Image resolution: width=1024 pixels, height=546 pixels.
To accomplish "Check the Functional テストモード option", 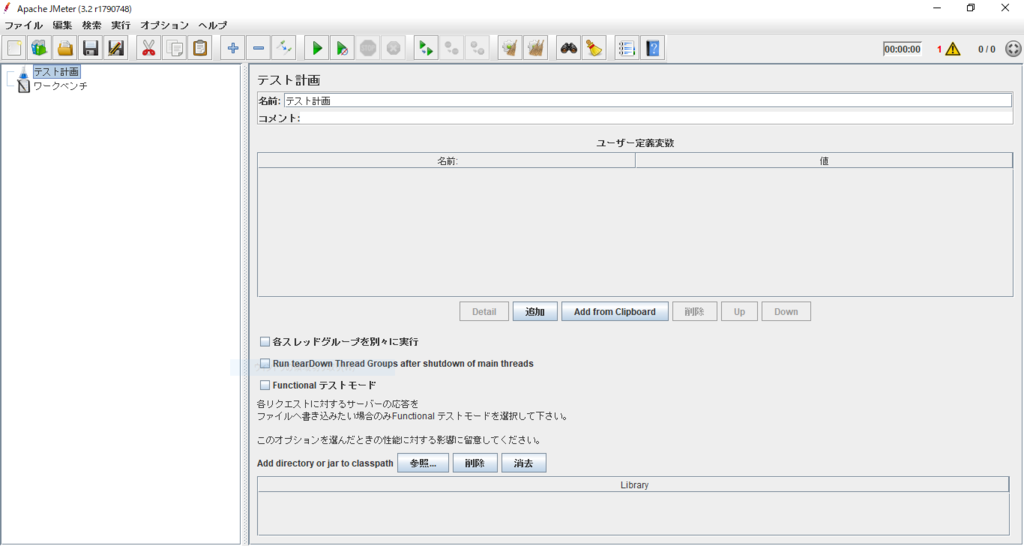I will 264,385.
